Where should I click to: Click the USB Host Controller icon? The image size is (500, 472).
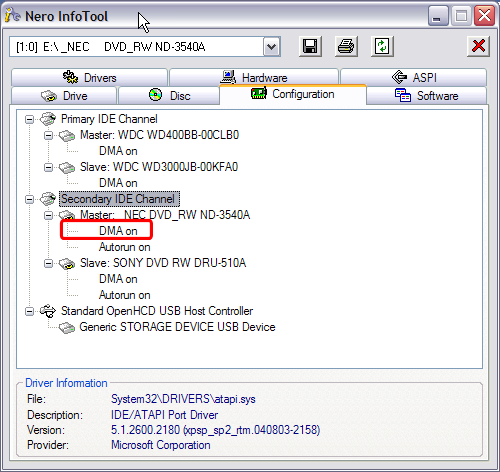pyautogui.click(x=48, y=311)
